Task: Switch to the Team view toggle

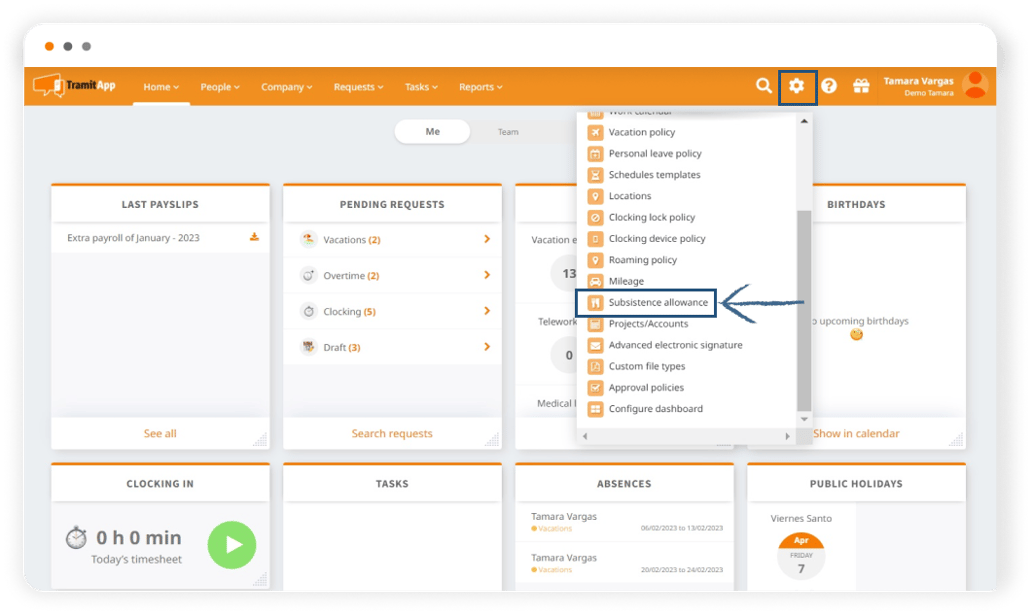Action: [508, 132]
